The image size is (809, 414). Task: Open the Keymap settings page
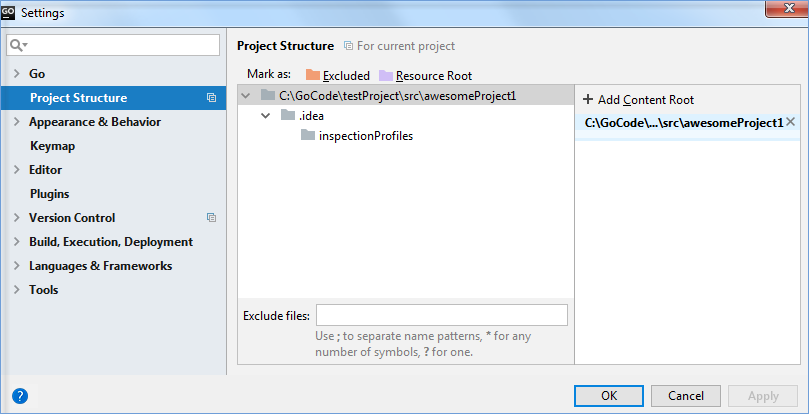click(x=52, y=146)
